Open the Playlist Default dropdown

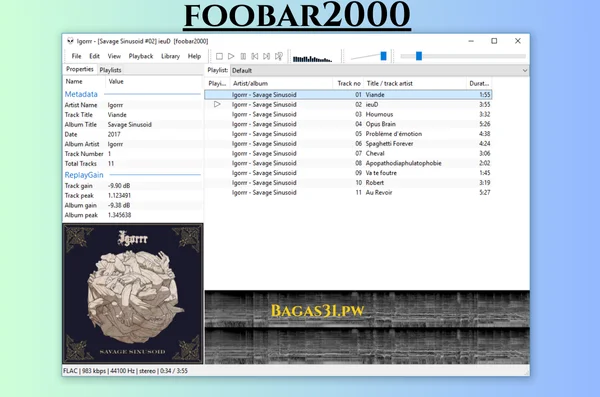pos(380,70)
